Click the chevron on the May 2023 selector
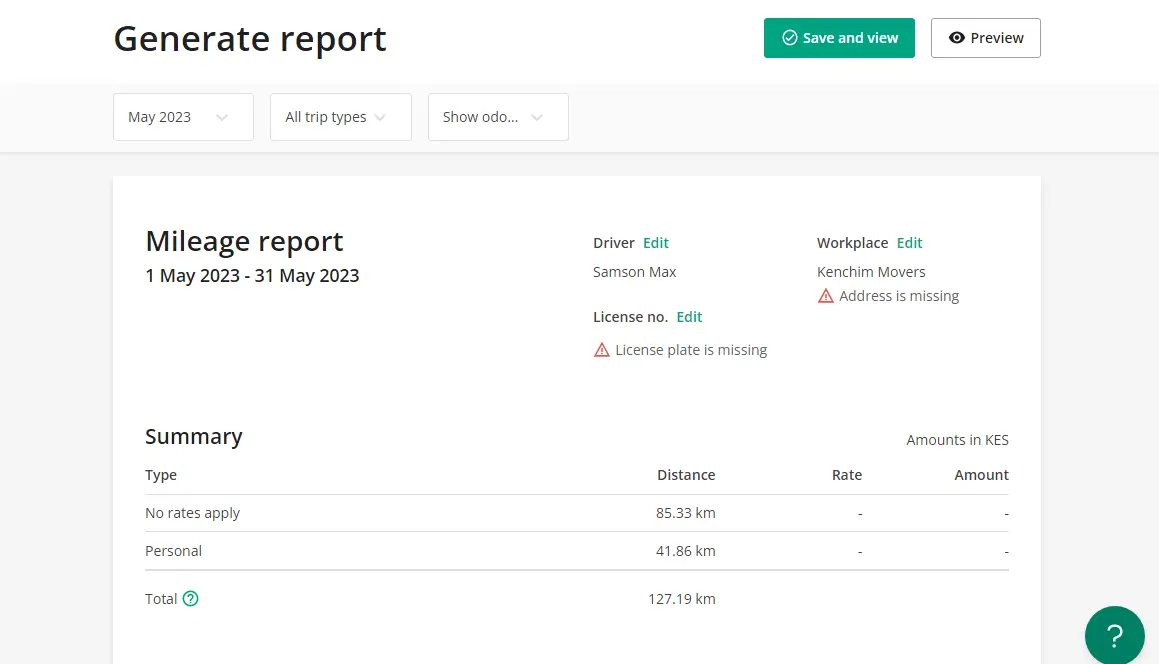 (221, 117)
